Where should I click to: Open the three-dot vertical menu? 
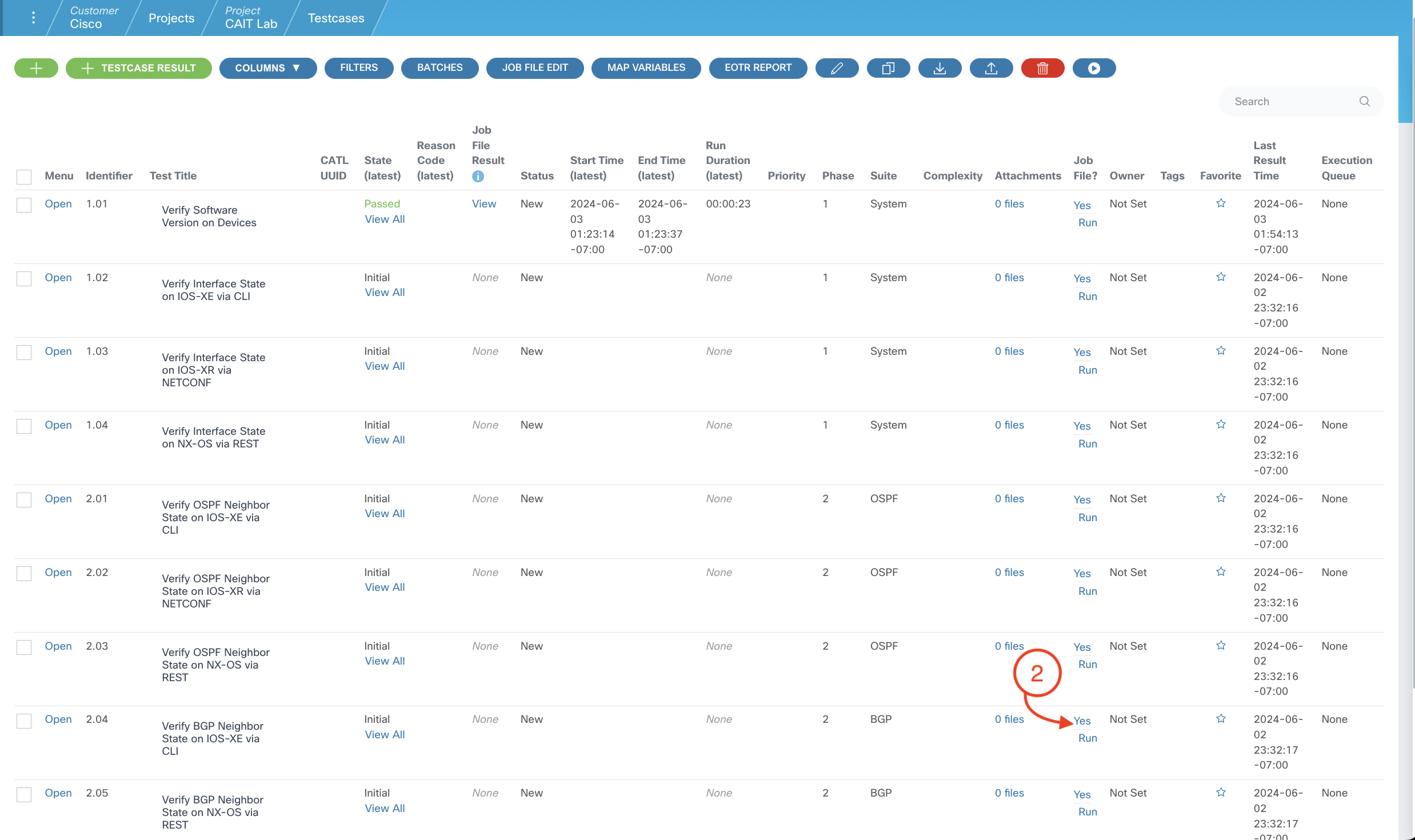pyautogui.click(x=34, y=18)
